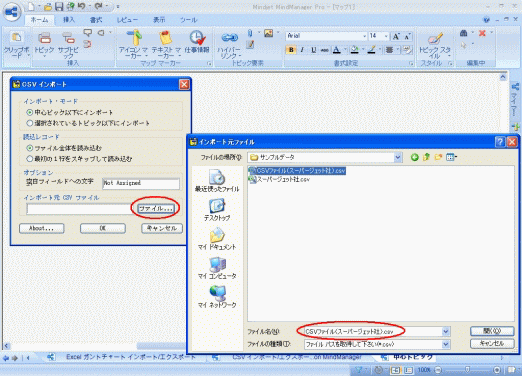Screen dimensions: 522x376
Task: Click the Topic Style brush icon
Action: [435, 38]
